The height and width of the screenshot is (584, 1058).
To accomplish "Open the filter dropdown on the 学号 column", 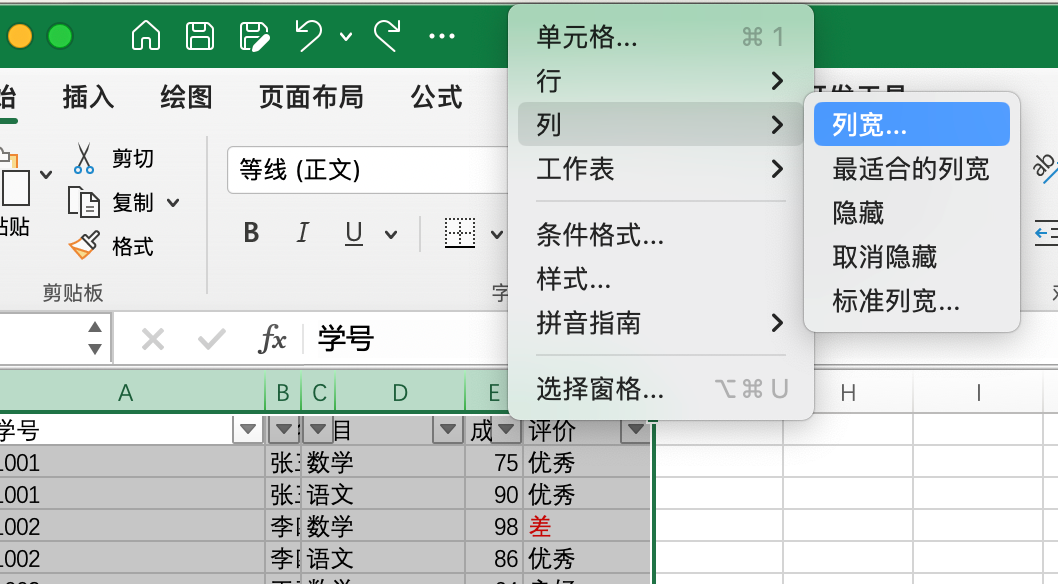I will click(x=246, y=428).
